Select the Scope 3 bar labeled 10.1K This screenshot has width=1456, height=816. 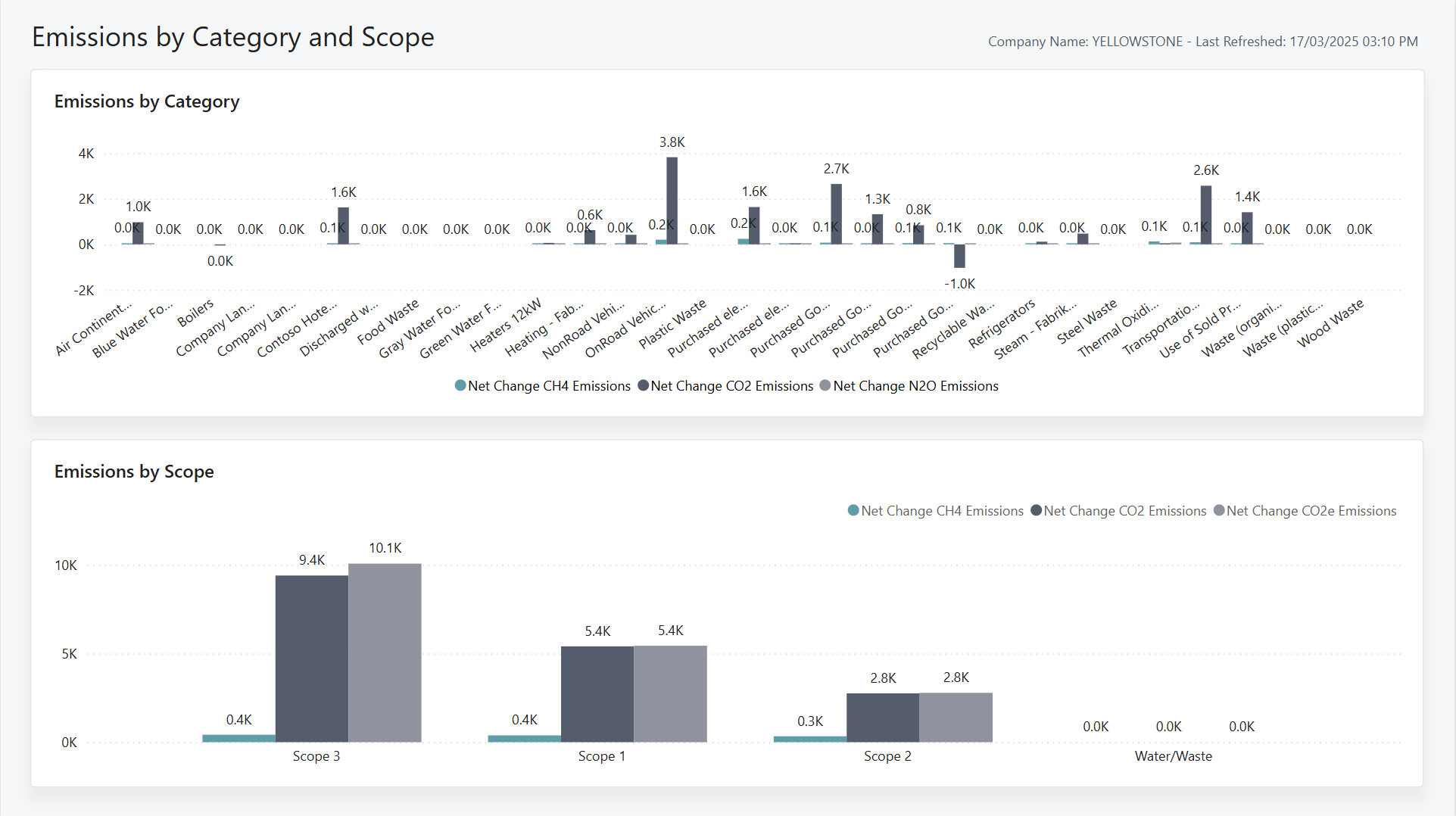[x=385, y=652]
